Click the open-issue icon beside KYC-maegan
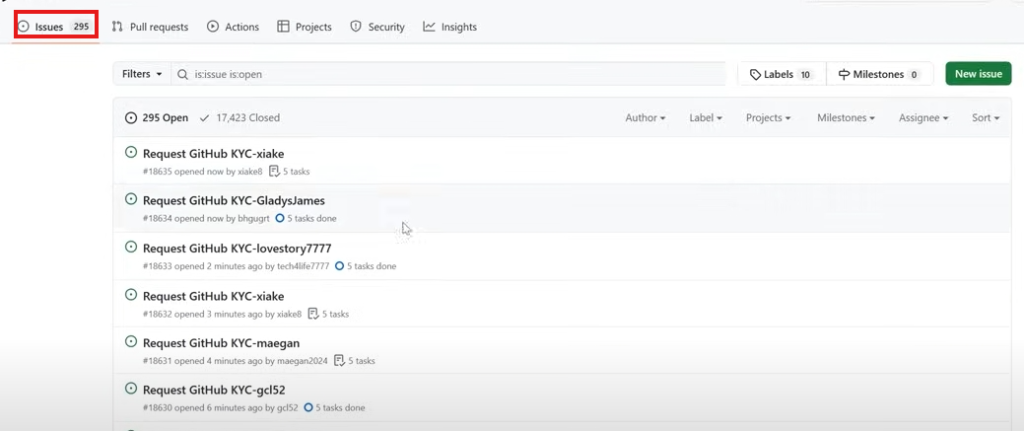The image size is (1024, 431). click(x=131, y=341)
